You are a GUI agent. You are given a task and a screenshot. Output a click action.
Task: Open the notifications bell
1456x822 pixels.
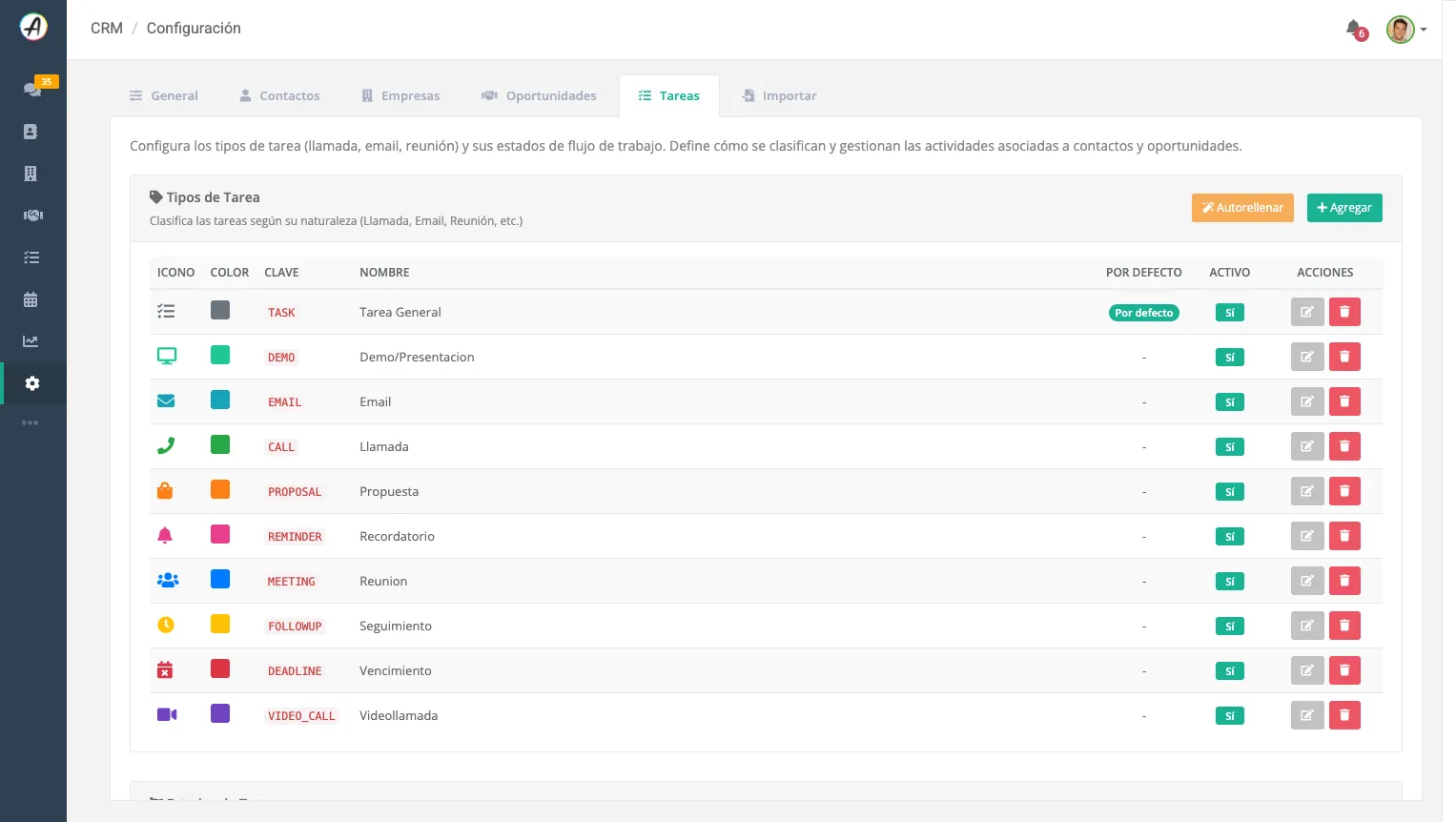[x=1354, y=29]
